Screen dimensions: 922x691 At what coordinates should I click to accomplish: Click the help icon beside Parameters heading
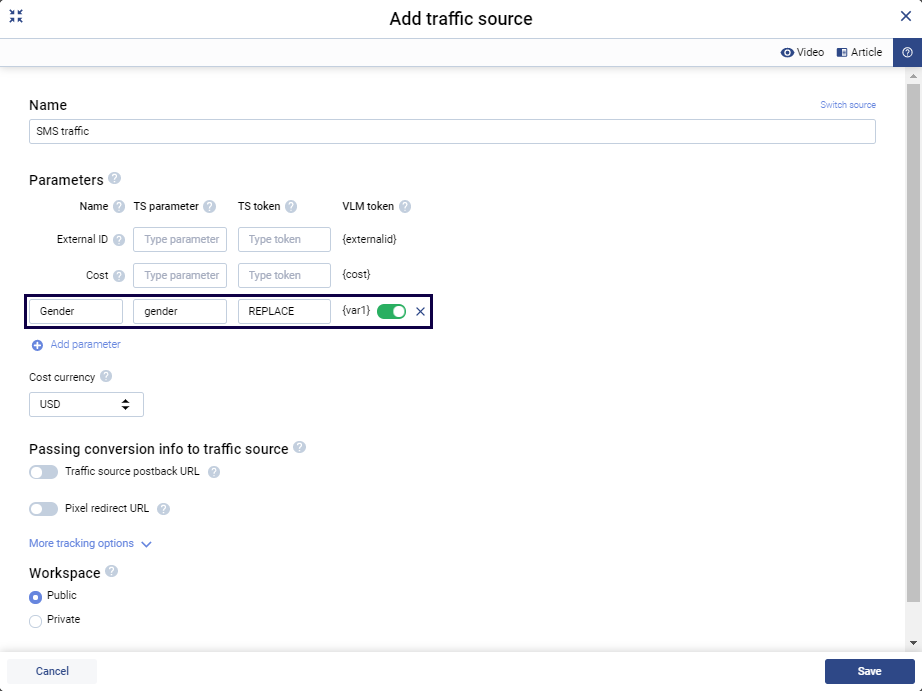coord(114,179)
